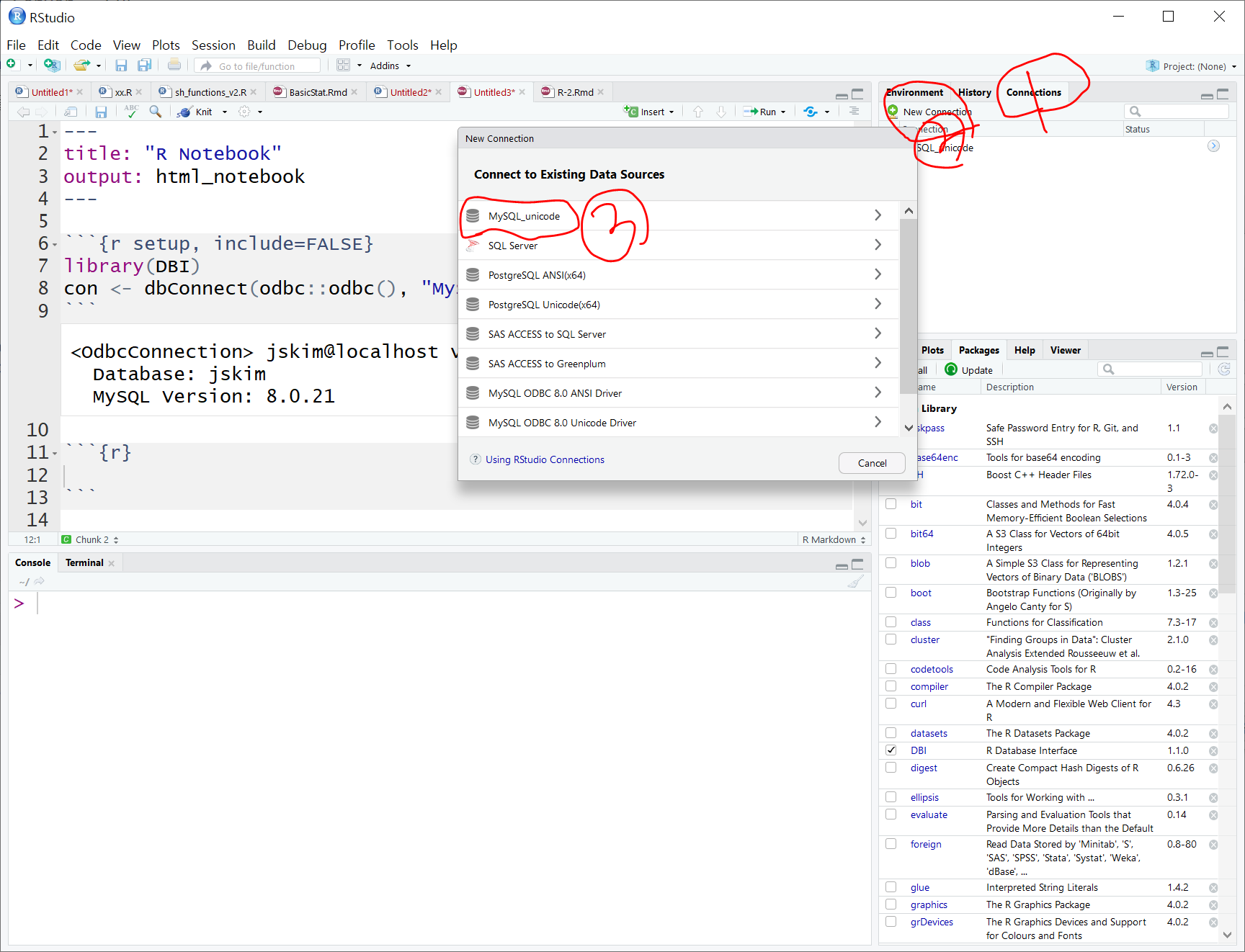Click the data sources list scrollbar down arrow
1245x952 pixels.
(909, 428)
